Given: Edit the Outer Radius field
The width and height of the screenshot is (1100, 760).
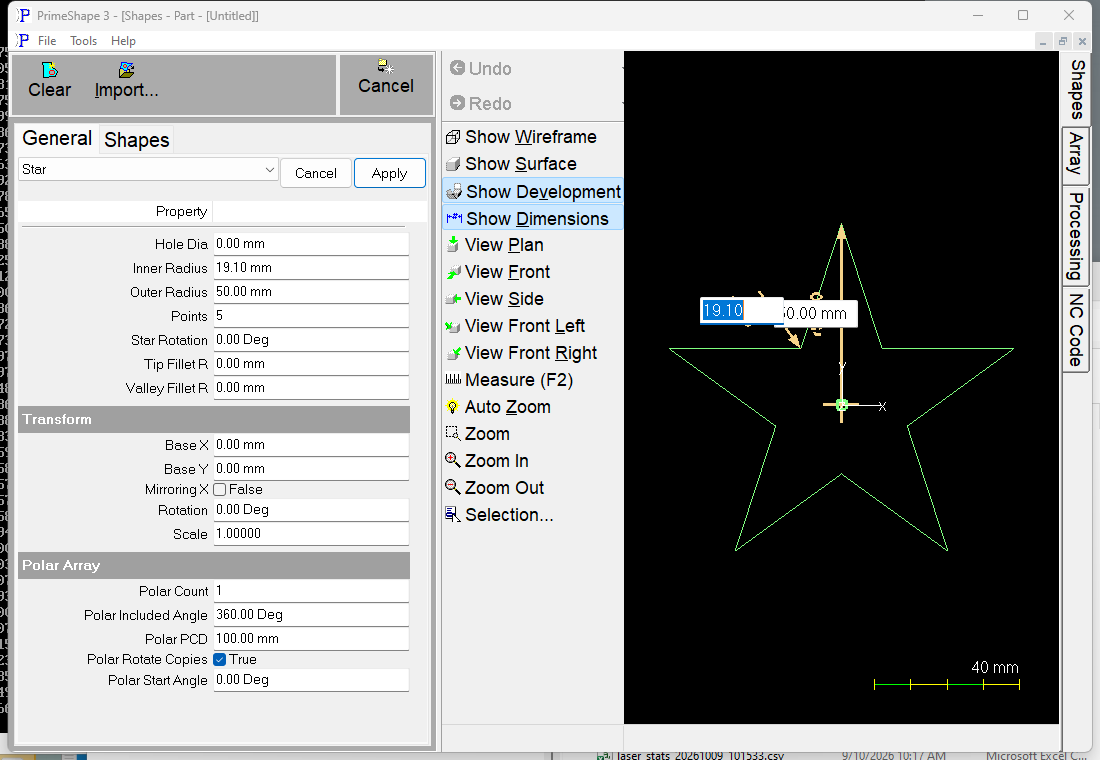Looking at the screenshot, I should coord(311,292).
